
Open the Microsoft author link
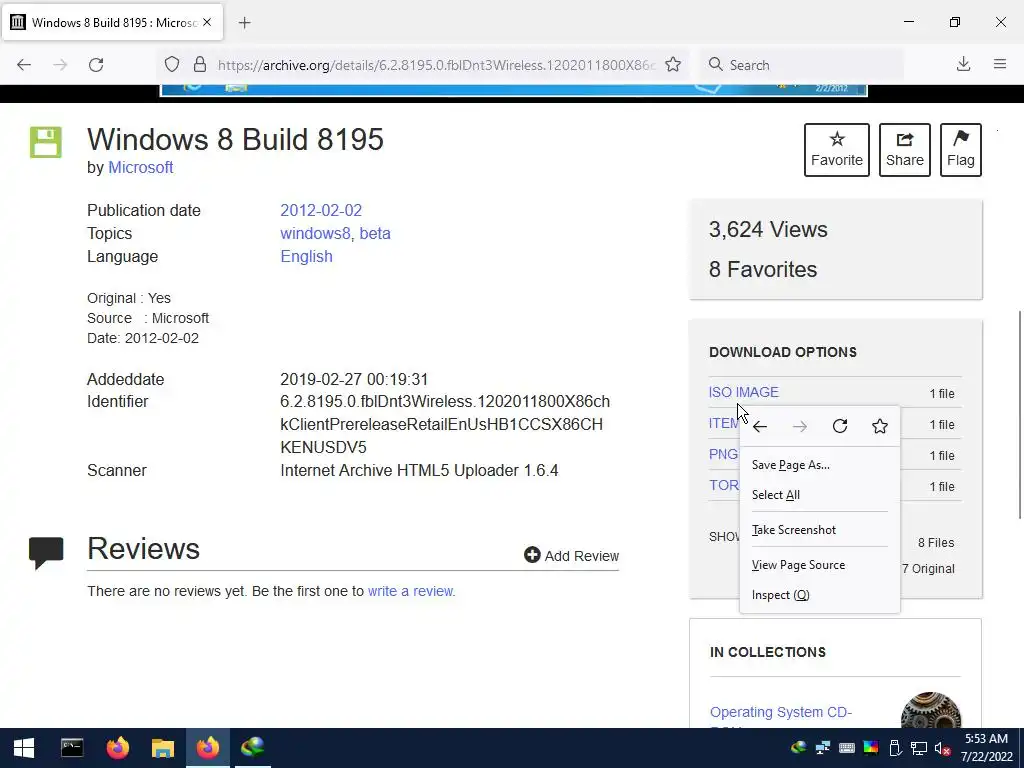(140, 167)
